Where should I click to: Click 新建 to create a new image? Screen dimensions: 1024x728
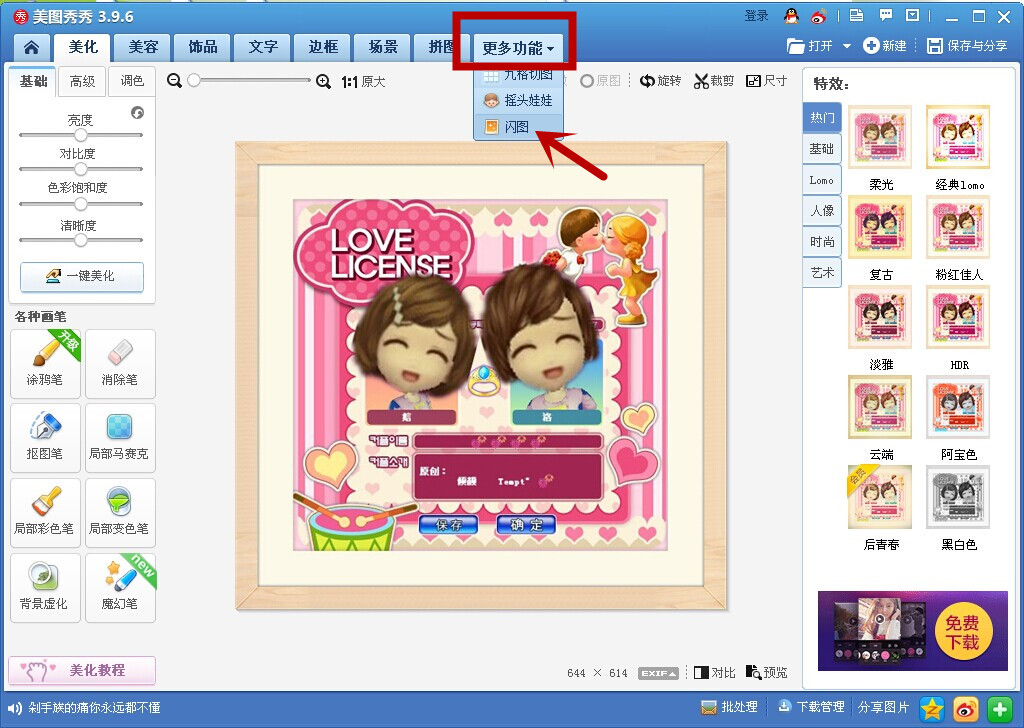tap(885, 46)
